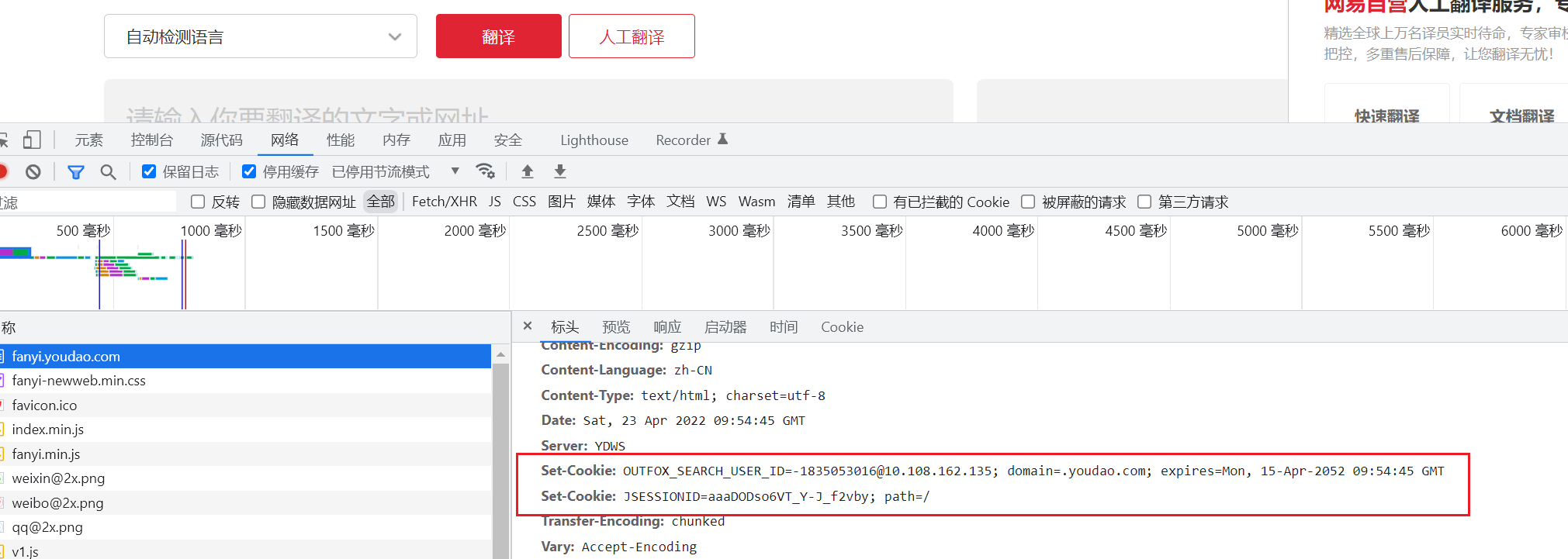Click the Recorder flask icon
1568x559 pixels.
tap(723, 140)
